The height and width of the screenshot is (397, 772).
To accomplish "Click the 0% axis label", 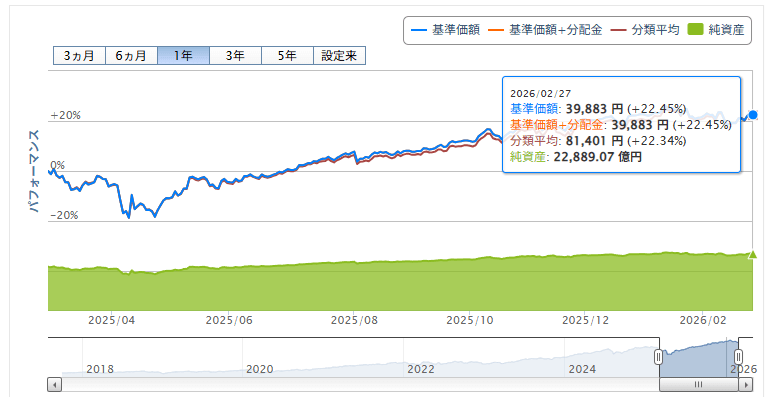I will 58,165.
